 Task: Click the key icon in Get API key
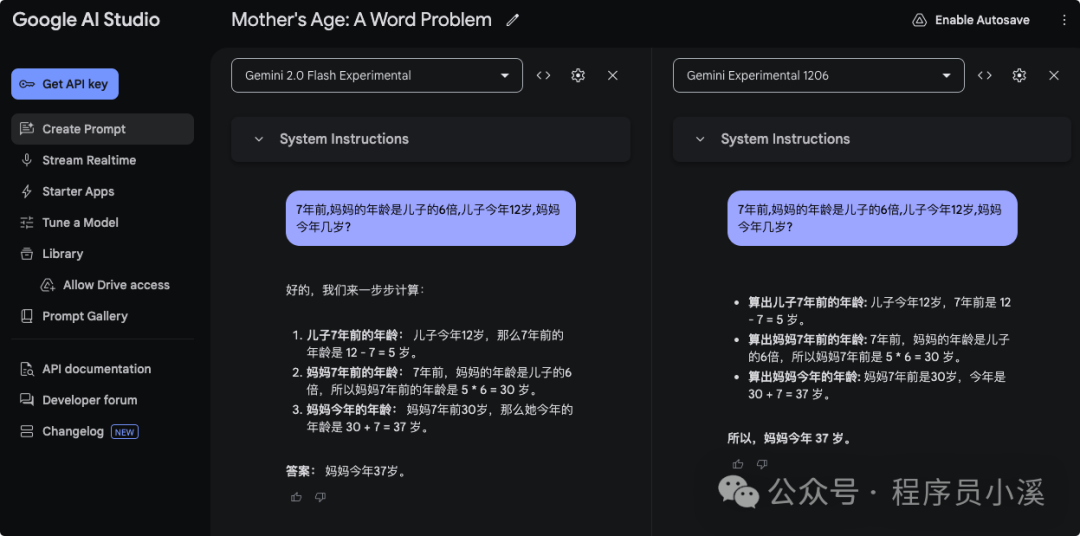tap(27, 84)
